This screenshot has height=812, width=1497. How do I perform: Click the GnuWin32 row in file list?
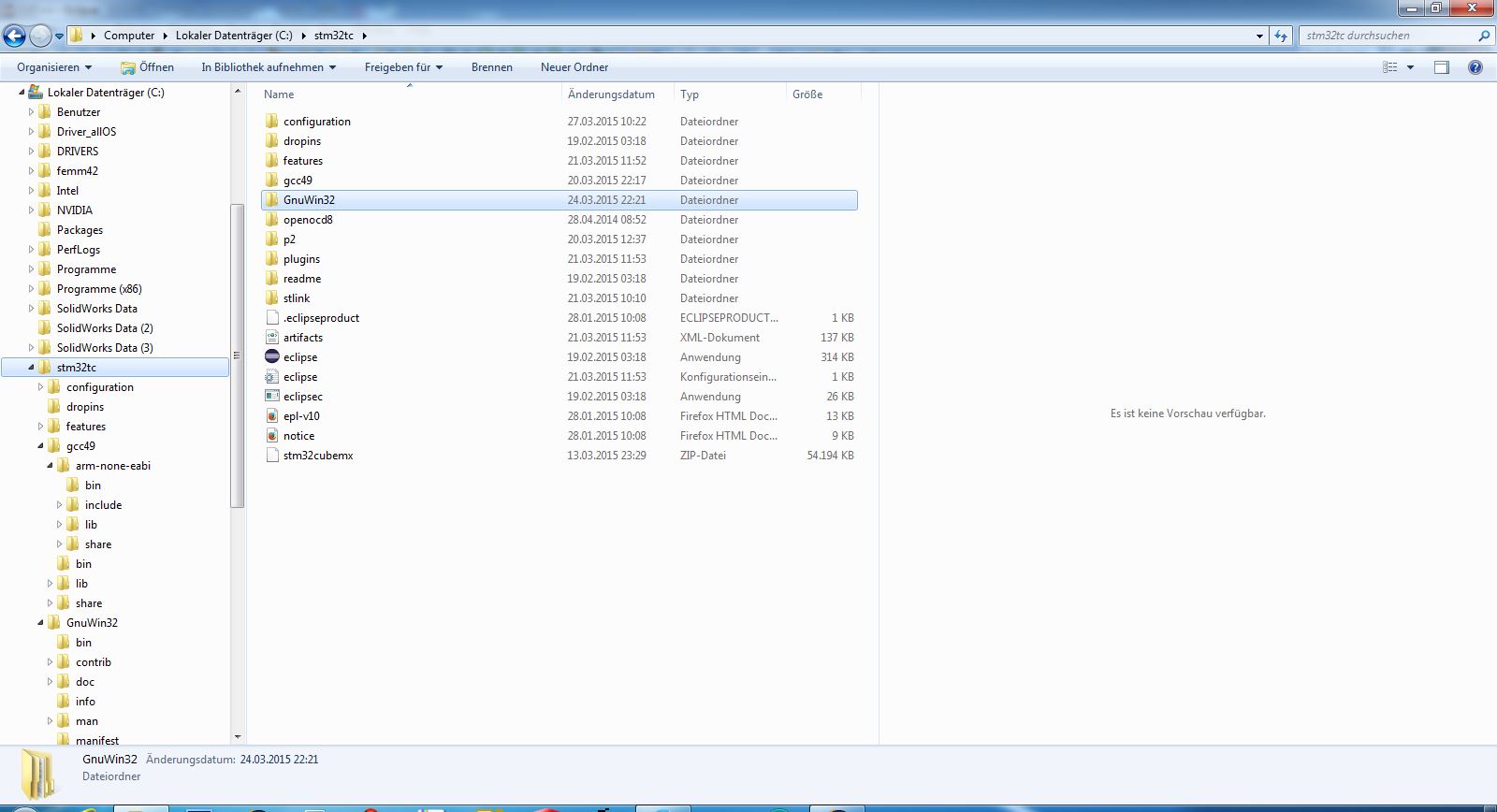pyautogui.click(x=560, y=200)
